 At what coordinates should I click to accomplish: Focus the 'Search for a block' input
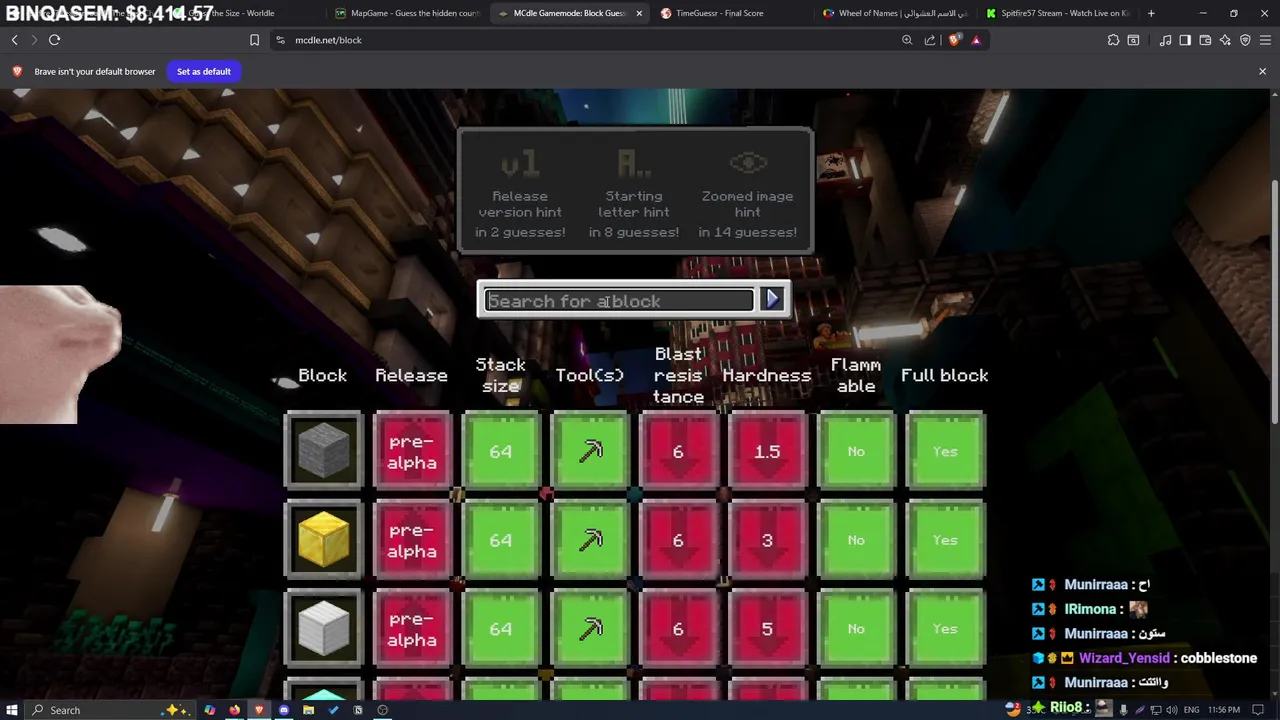(x=619, y=301)
